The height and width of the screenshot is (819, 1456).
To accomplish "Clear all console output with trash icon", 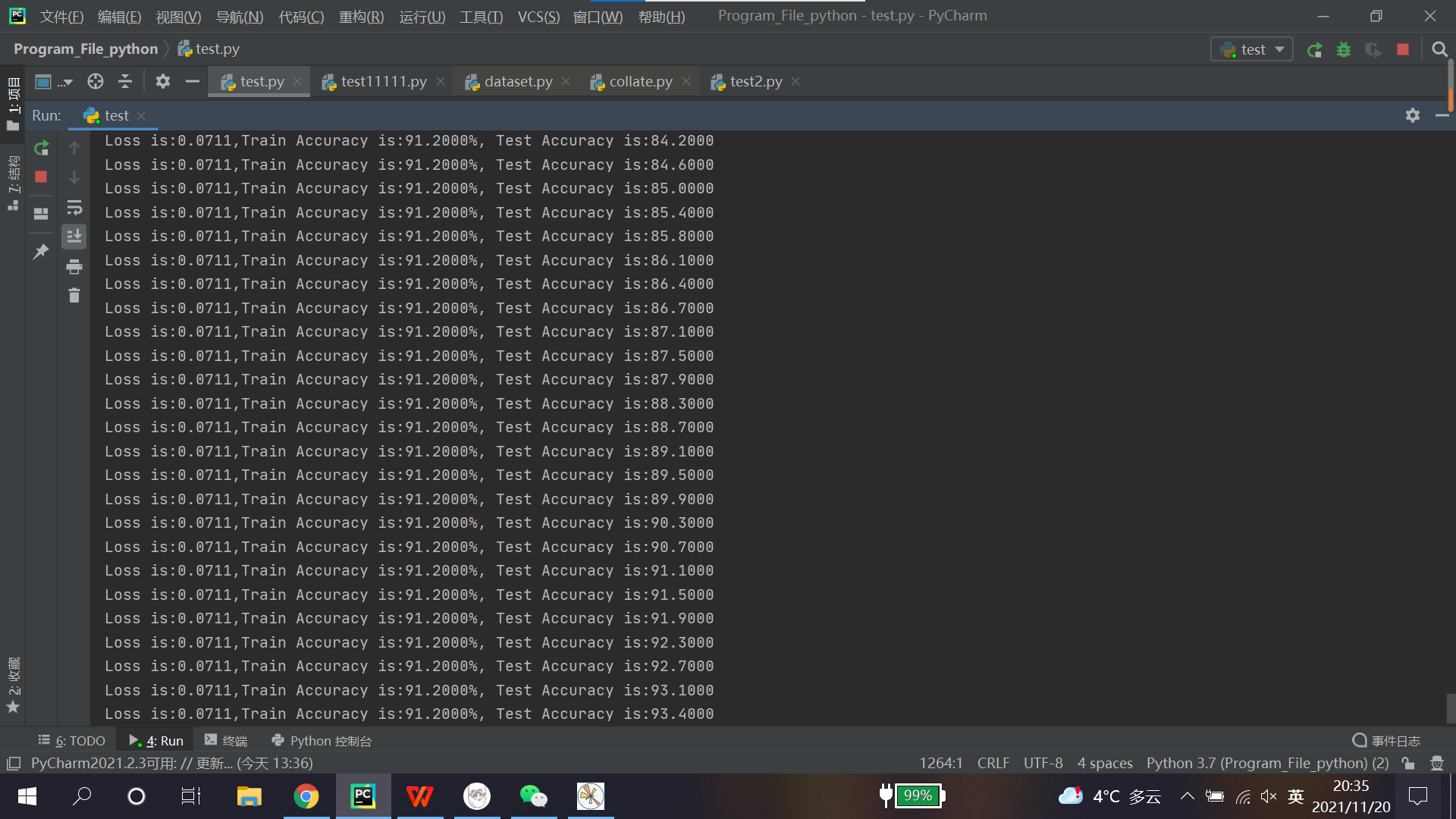I will [74, 296].
